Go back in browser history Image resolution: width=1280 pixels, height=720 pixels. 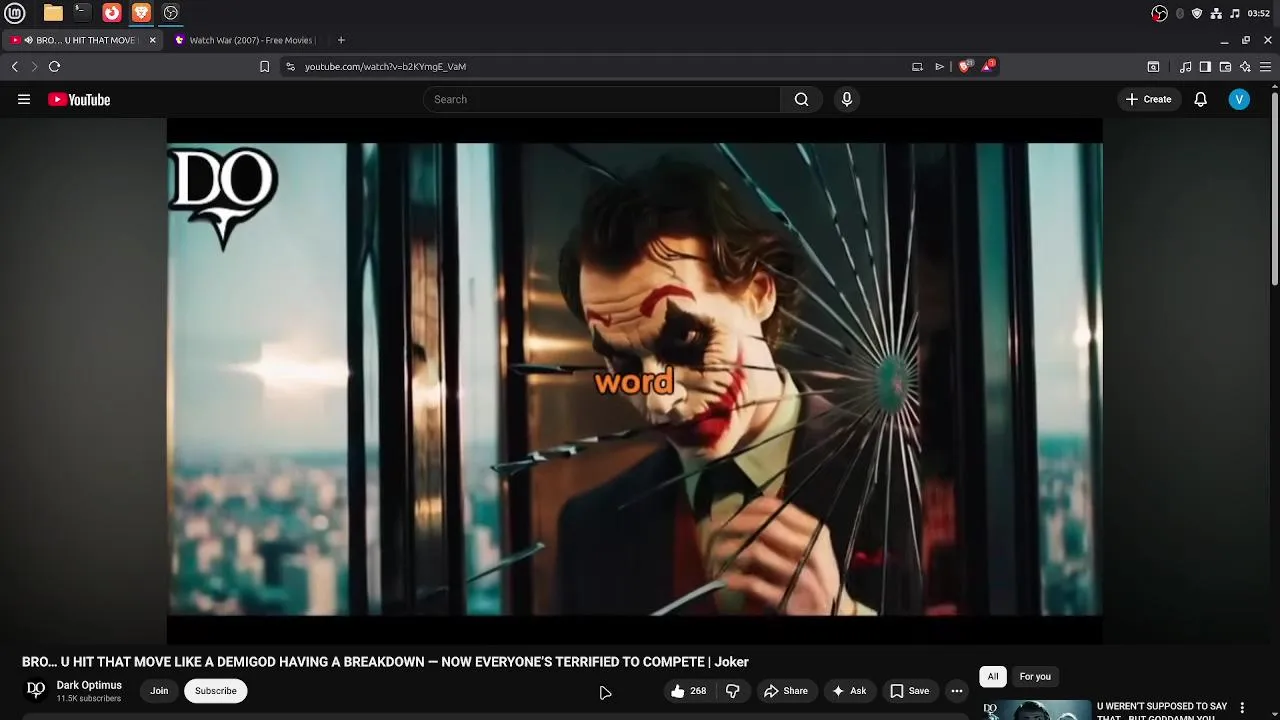[15, 66]
